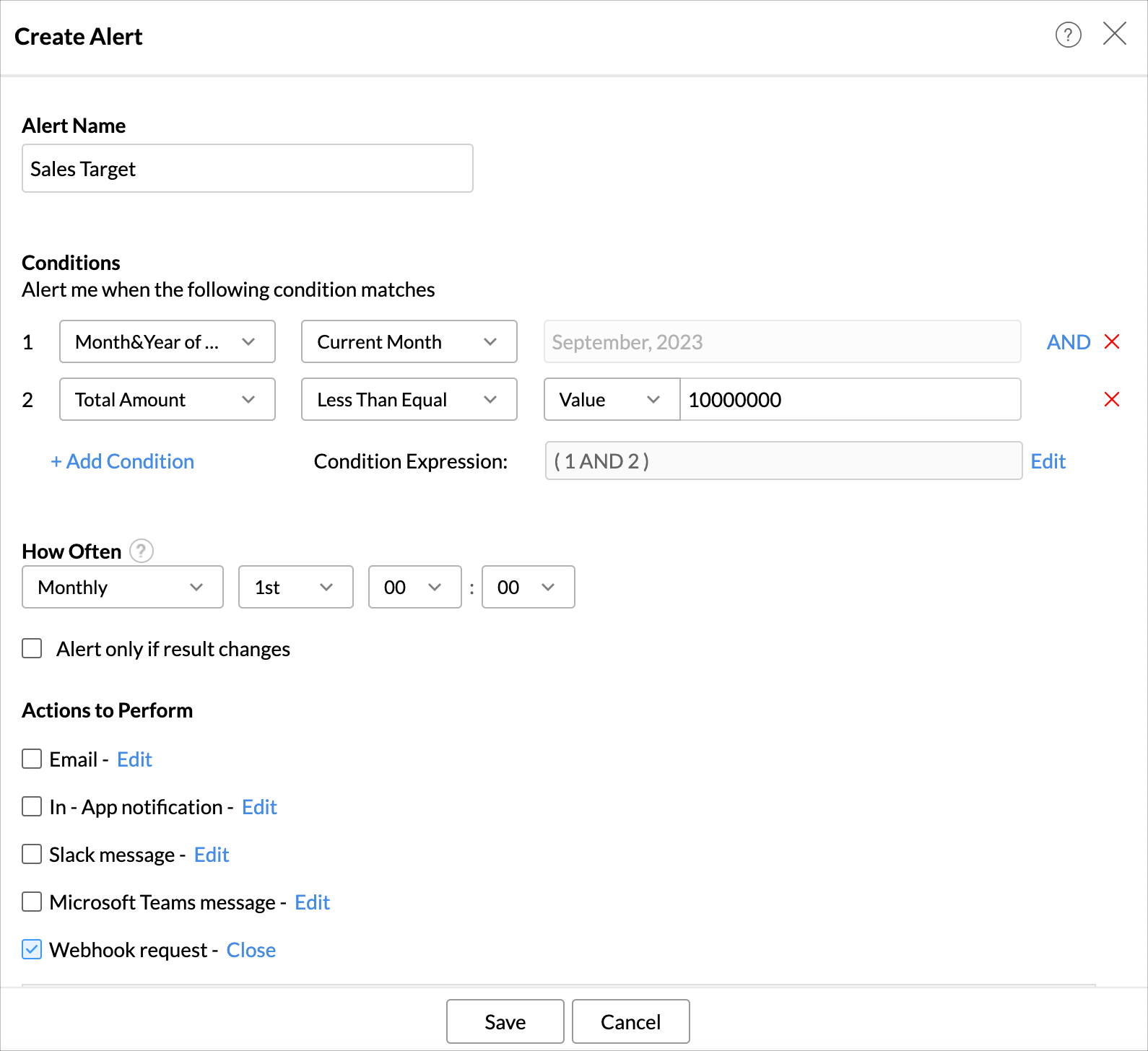The width and height of the screenshot is (1148, 1051).
Task: Remove the Total Amount condition row
Action: point(1112,399)
